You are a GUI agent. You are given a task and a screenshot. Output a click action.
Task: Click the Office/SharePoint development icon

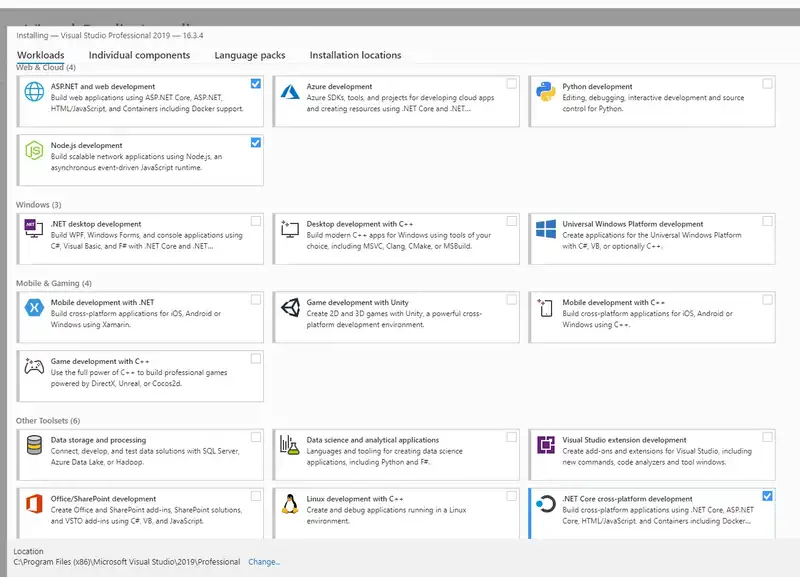coord(34,503)
